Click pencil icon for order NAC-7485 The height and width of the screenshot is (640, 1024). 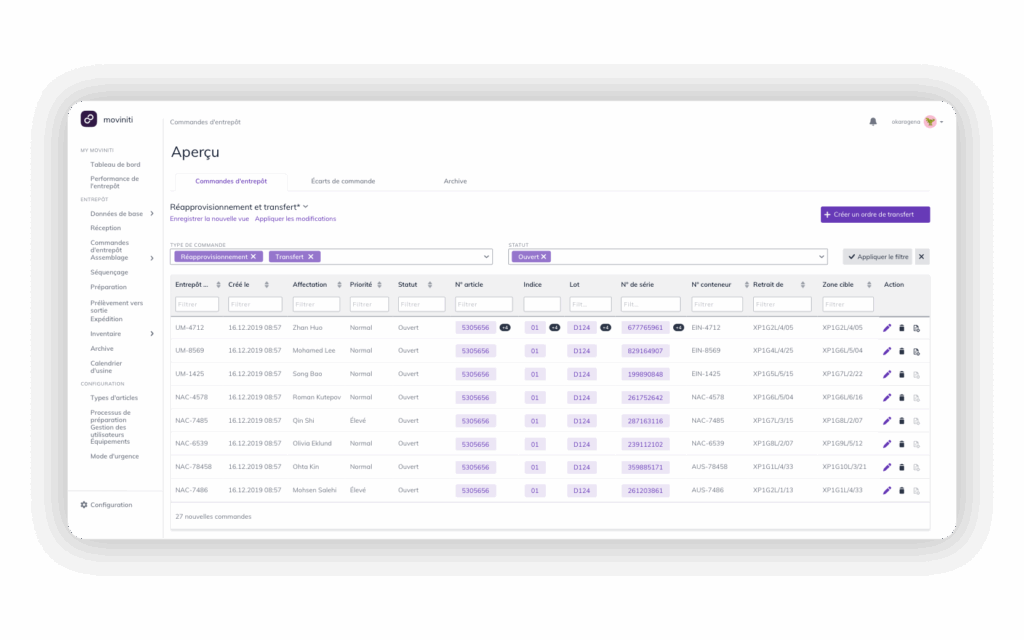(x=887, y=421)
